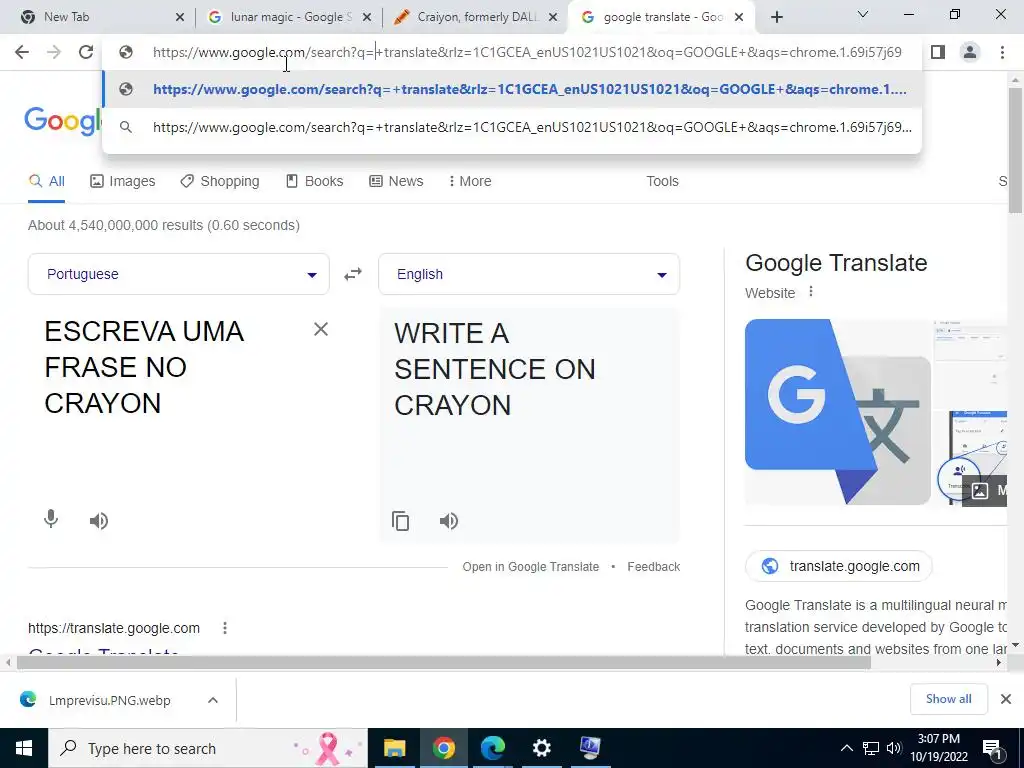Click the taskbar search box
The height and width of the screenshot is (768, 1024).
pyautogui.click(x=208, y=748)
